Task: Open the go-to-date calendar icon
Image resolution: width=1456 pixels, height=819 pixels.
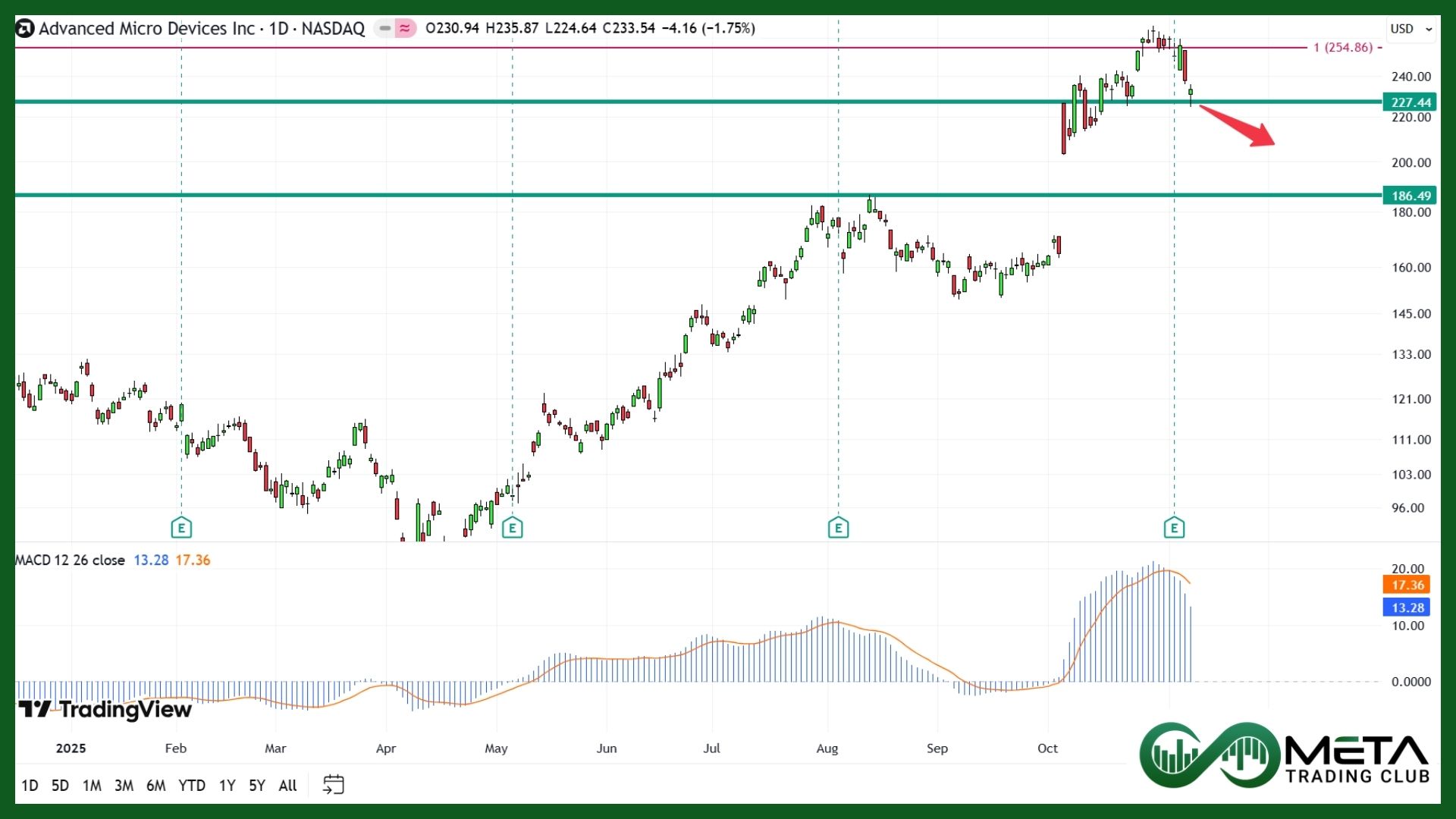Action: 334,785
